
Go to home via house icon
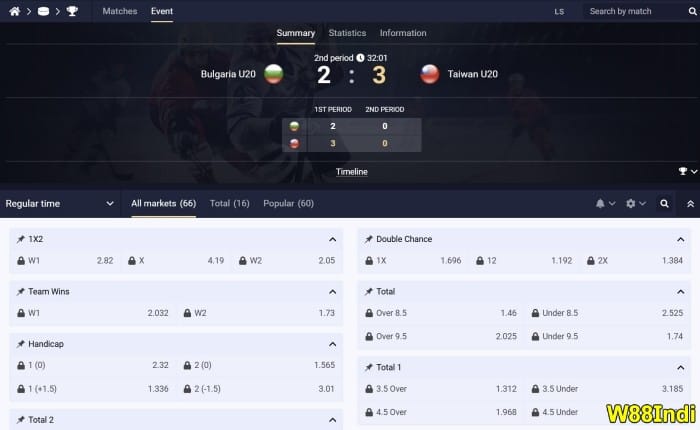pyautogui.click(x=15, y=11)
